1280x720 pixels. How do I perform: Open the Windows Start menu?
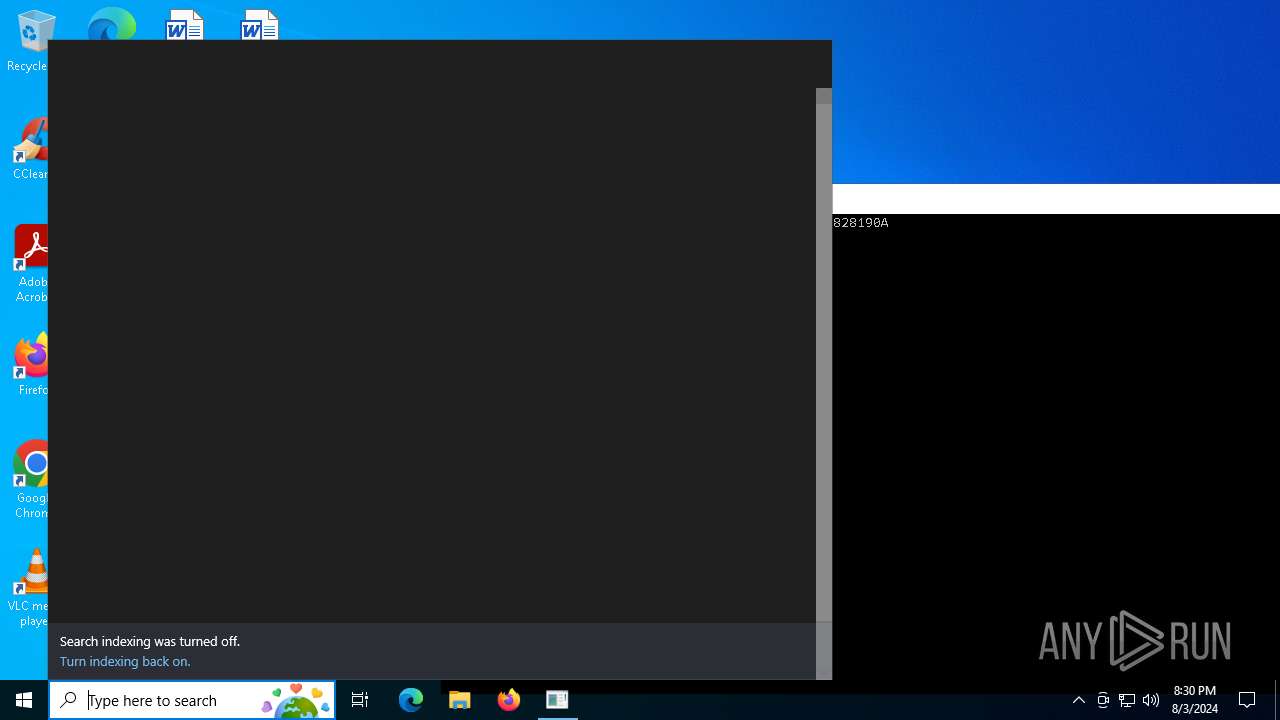[24, 700]
